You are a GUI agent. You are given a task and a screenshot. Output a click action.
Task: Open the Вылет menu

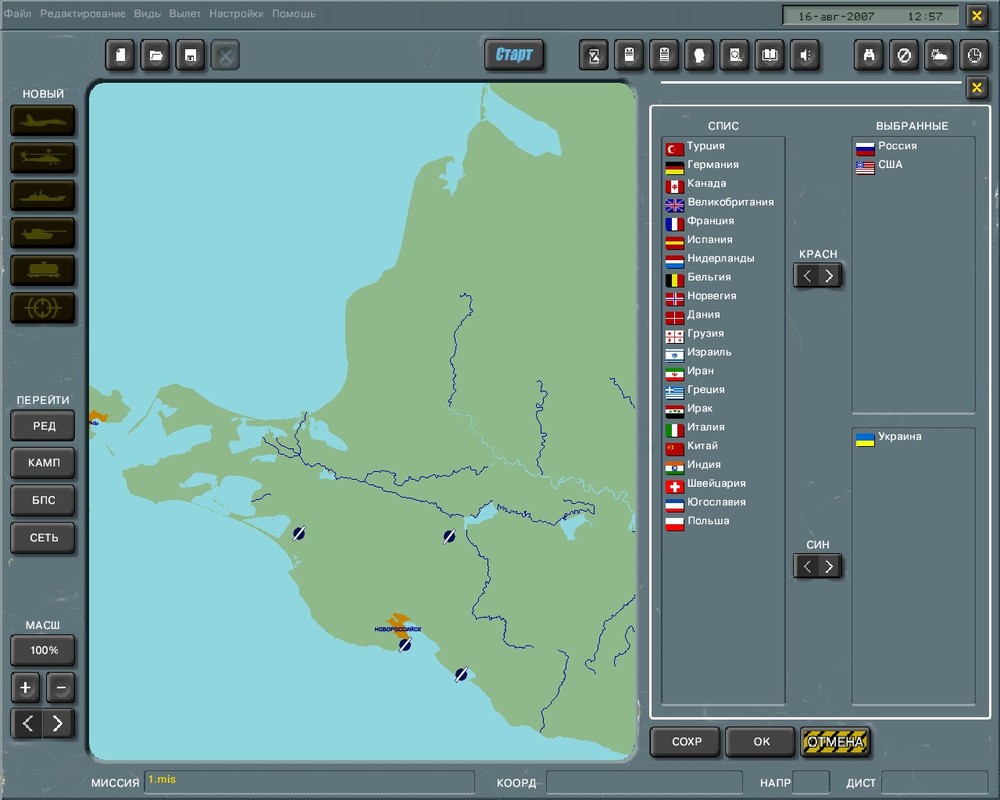[185, 14]
